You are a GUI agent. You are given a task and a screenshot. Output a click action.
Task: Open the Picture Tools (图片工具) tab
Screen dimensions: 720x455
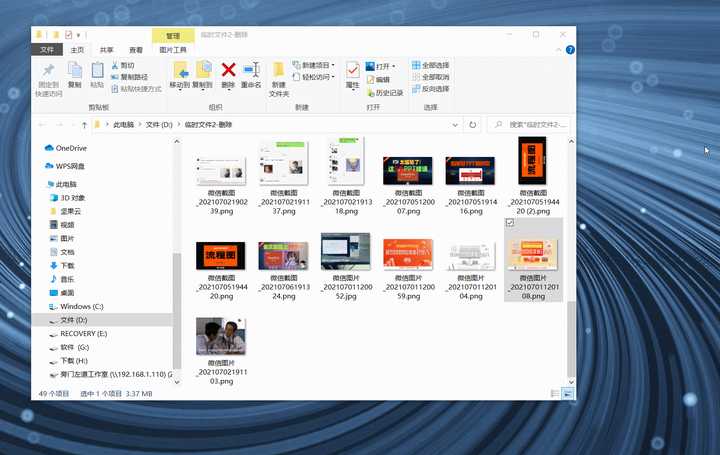173,50
